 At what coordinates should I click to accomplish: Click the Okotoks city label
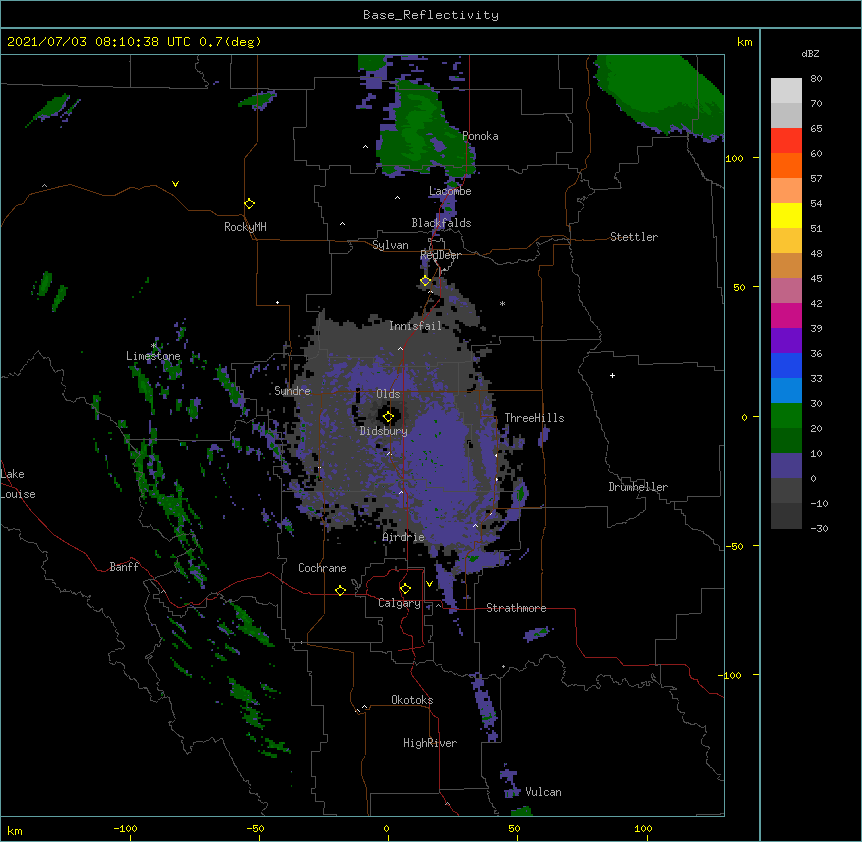(x=412, y=700)
